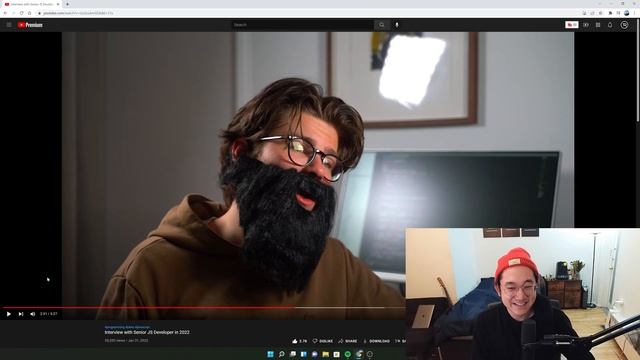Open Spotify green icon on the taskbar
The width and height of the screenshot is (640, 360).
(347, 354)
